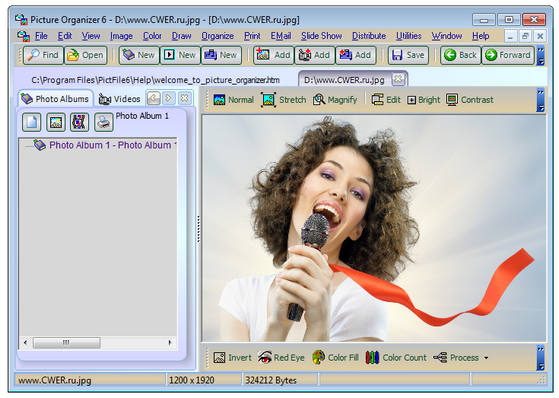The width and height of the screenshot is (559, 398).
Task: Choose the Color Fill tool
Action: click(335, 357)
